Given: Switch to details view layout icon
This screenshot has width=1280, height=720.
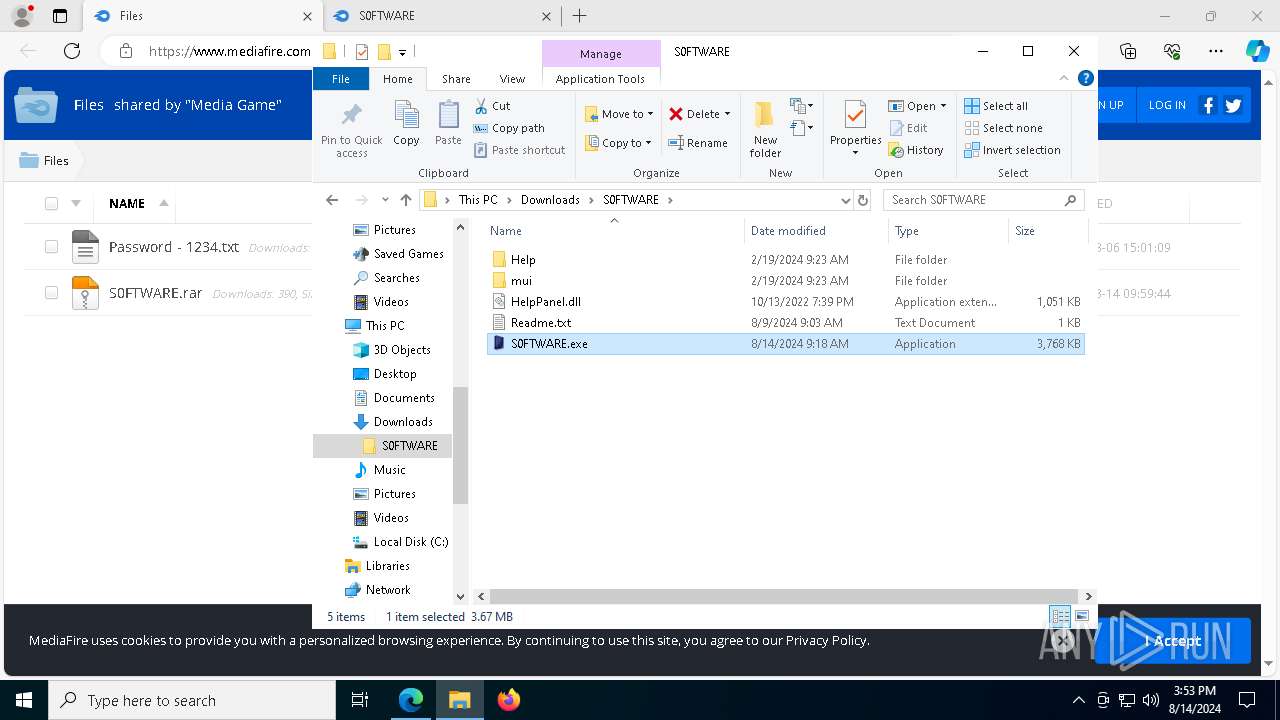Looking at the screenshot, I should (1060, 617).
